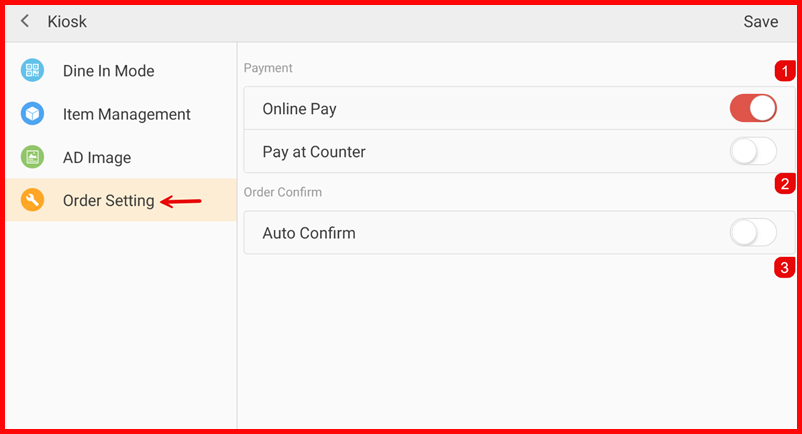Switch to Item Management in sidebar
The height and width of the screenshot is (434, 802).
pyautogui.click(x=126, y=114)
